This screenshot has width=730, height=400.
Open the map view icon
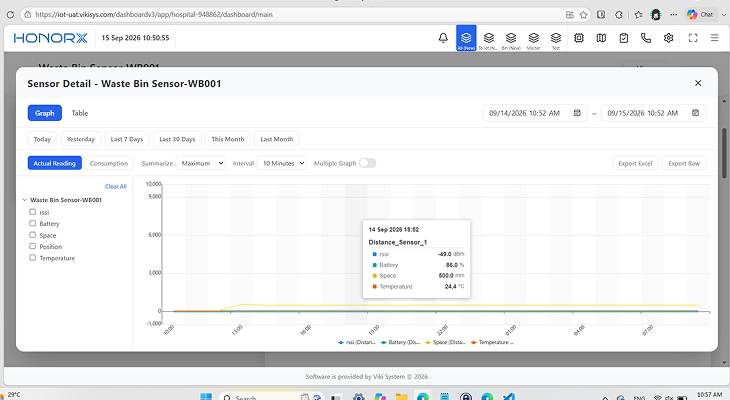click(601, 38)
